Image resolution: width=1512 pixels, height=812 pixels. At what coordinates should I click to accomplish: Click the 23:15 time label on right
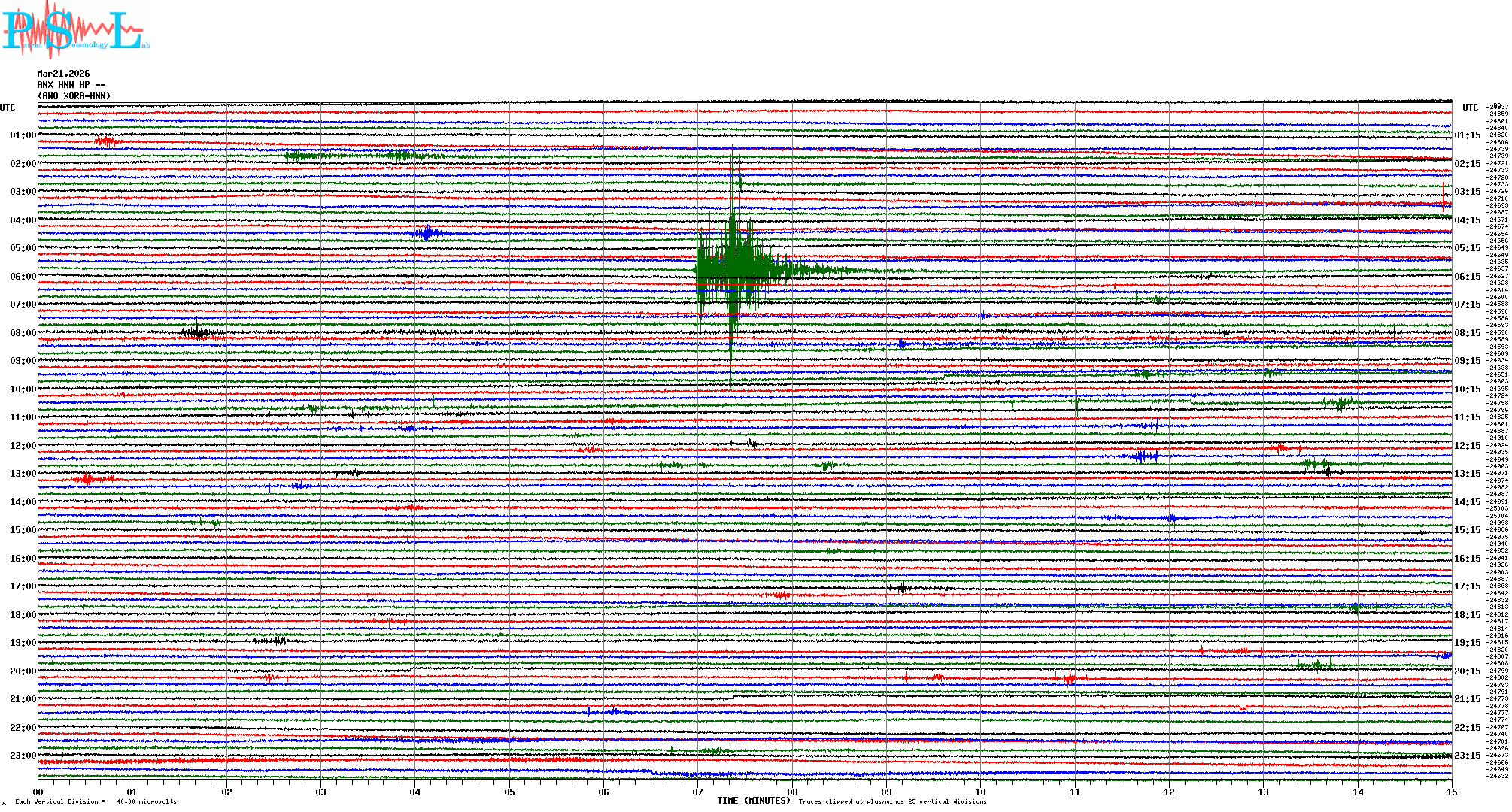click(x=1467, y=756)
